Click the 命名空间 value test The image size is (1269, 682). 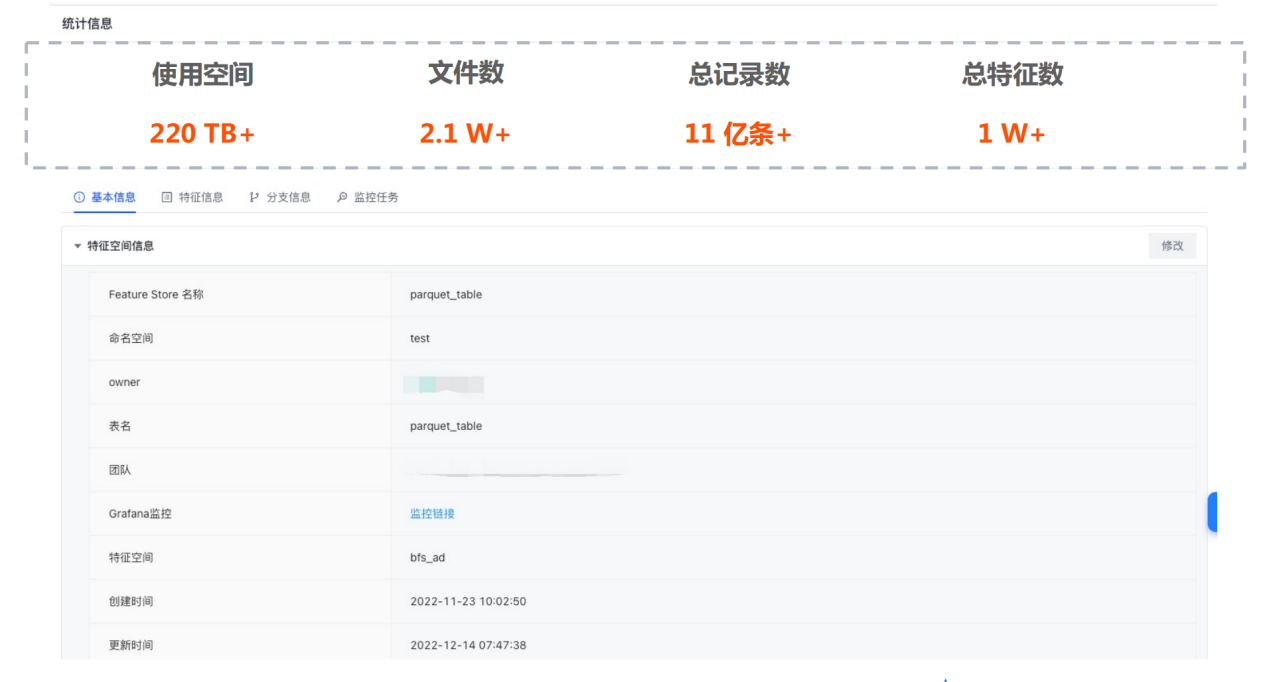[420, 339]
